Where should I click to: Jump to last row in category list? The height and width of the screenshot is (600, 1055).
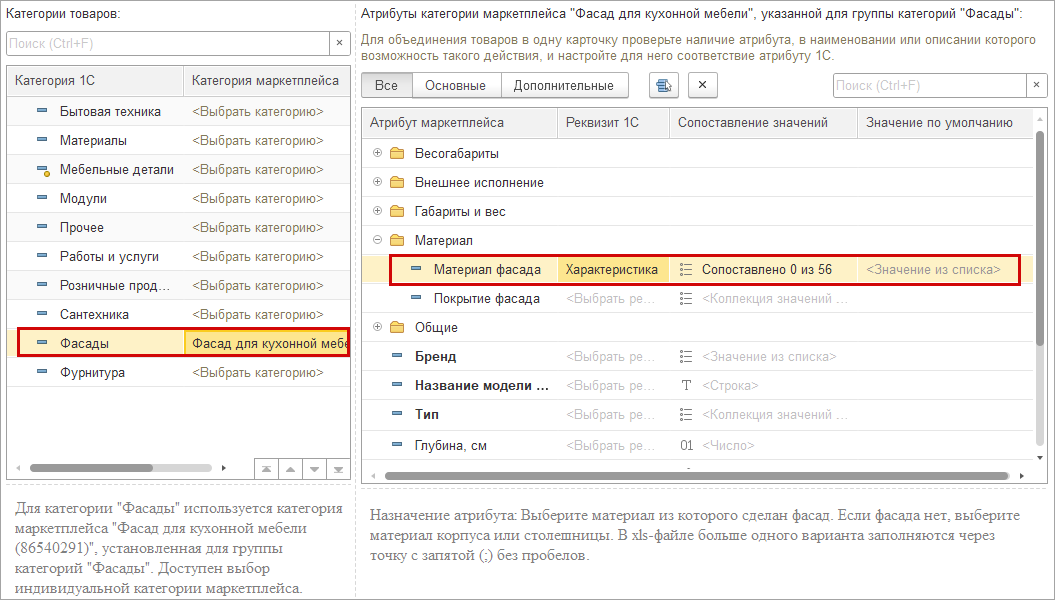[338, 468]
